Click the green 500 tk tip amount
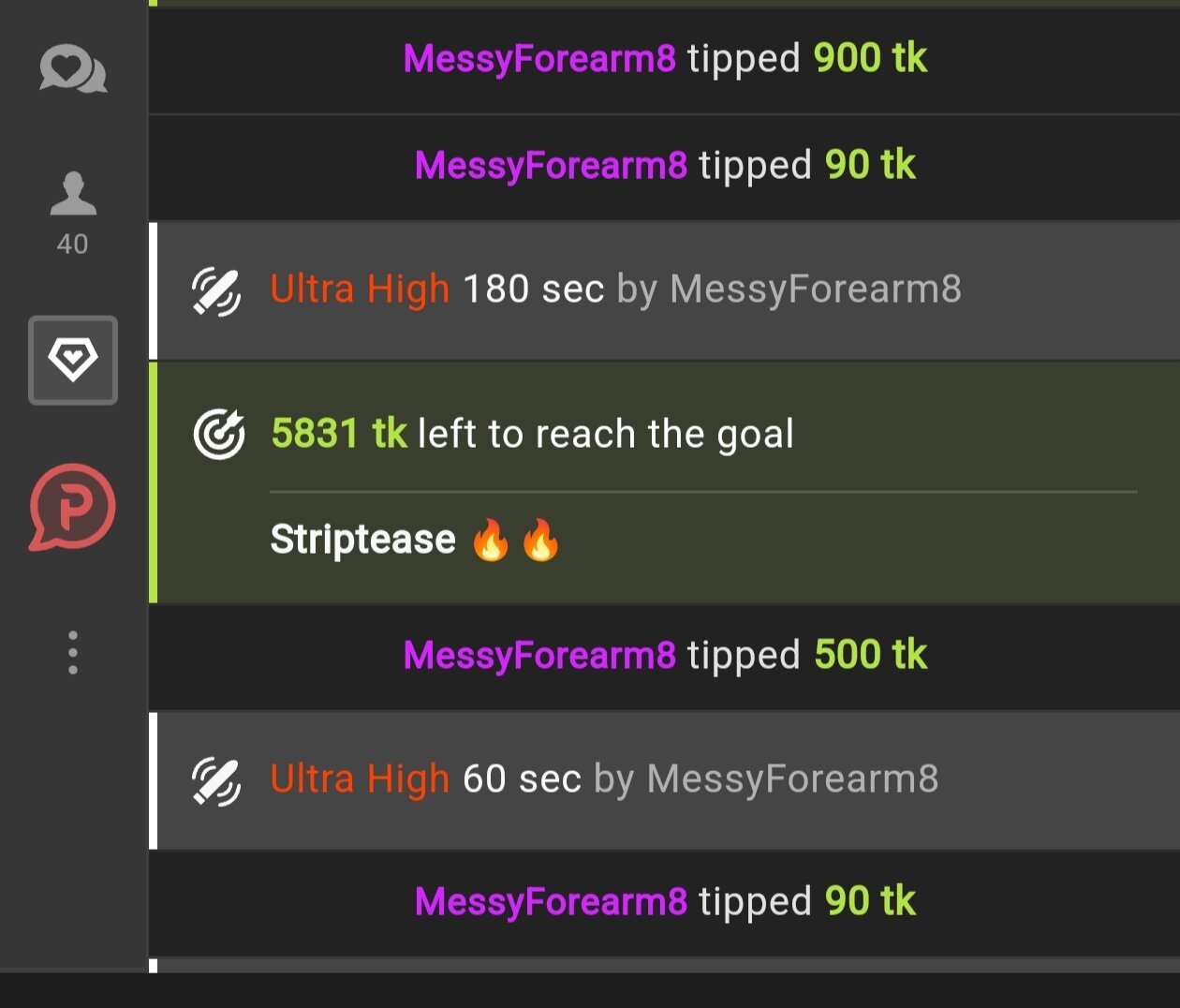This screenshot has width=1180, height=1008. pos(870,656)
